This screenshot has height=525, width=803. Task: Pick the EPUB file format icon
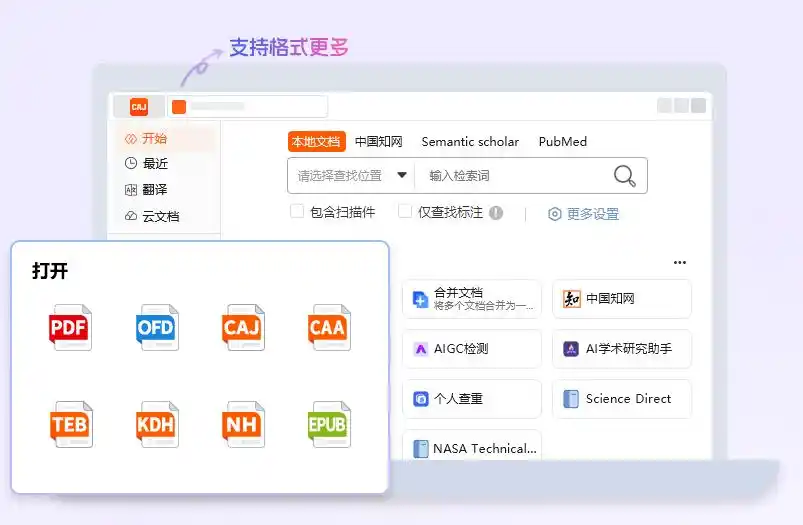click(x=329, y=424)
